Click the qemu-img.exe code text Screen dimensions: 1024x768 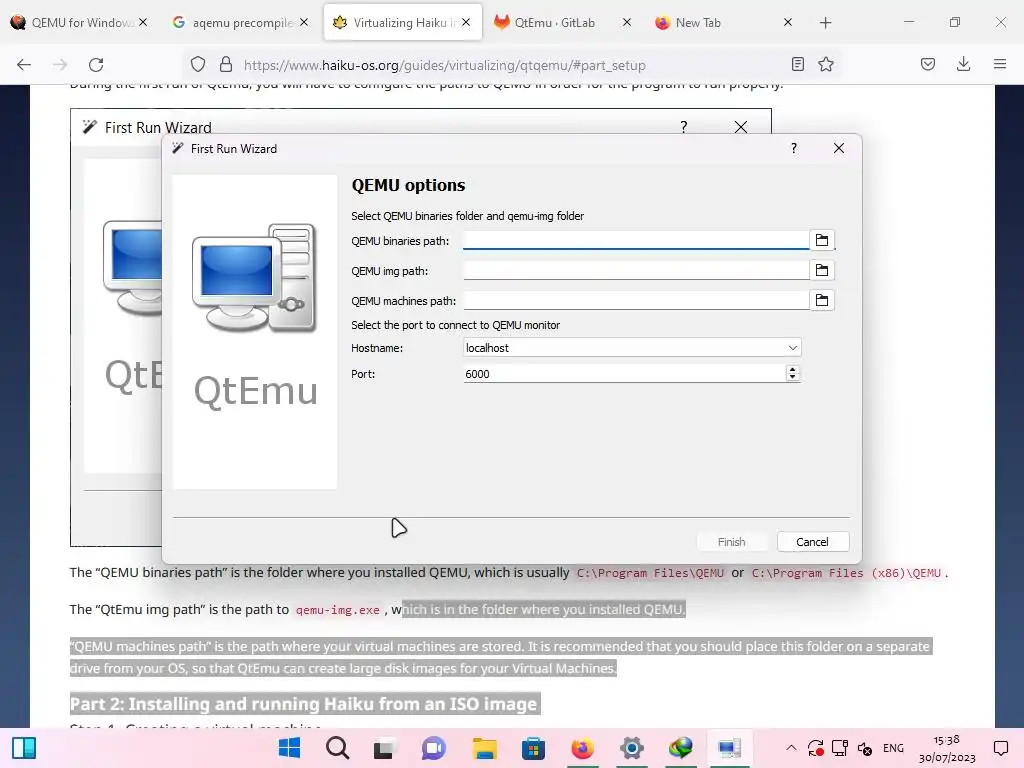pos(338,610)
